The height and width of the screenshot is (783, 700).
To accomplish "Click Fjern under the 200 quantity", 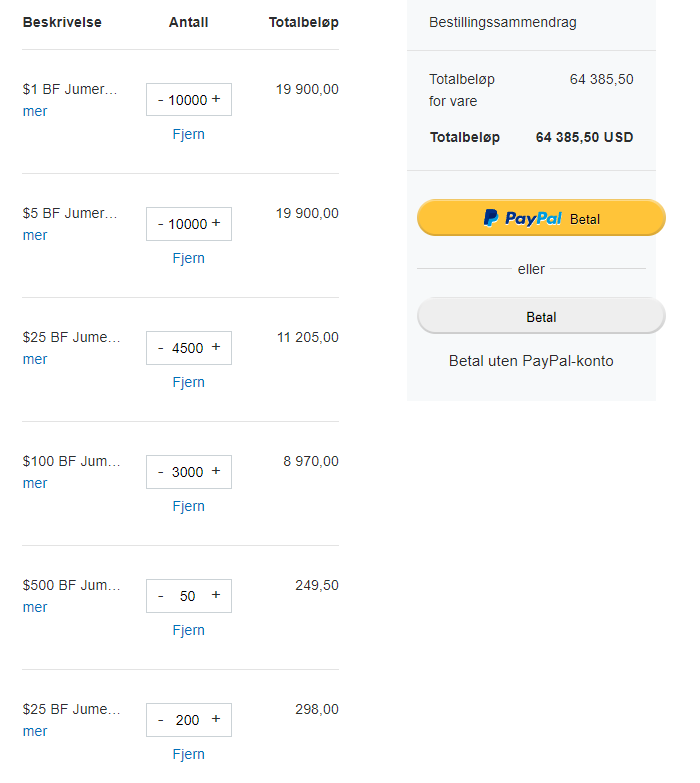I will [188, 754].
